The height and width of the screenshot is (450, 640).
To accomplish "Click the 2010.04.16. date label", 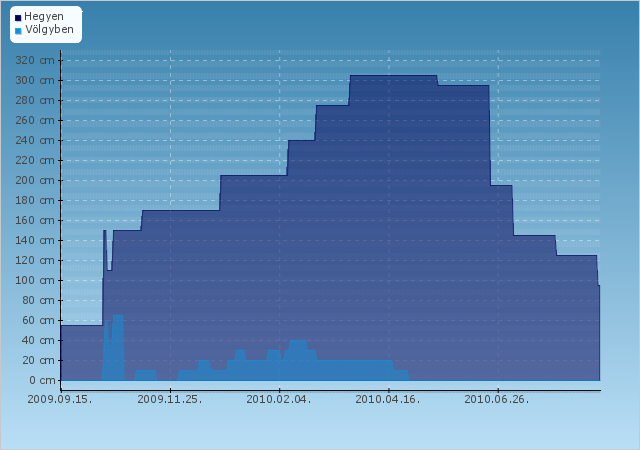I will tap(388, 399).
